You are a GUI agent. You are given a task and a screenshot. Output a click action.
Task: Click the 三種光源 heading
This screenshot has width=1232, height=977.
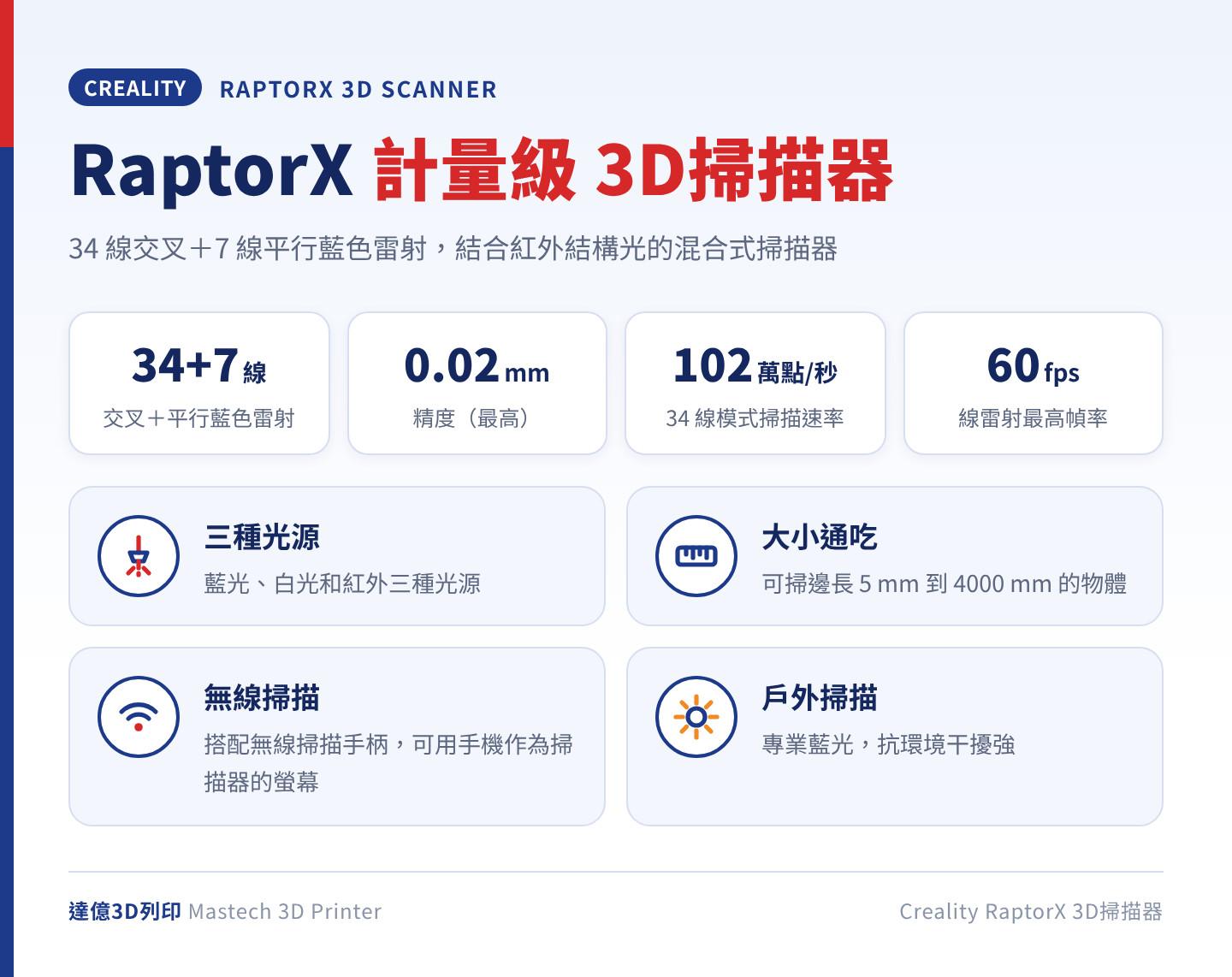point(262,537)
